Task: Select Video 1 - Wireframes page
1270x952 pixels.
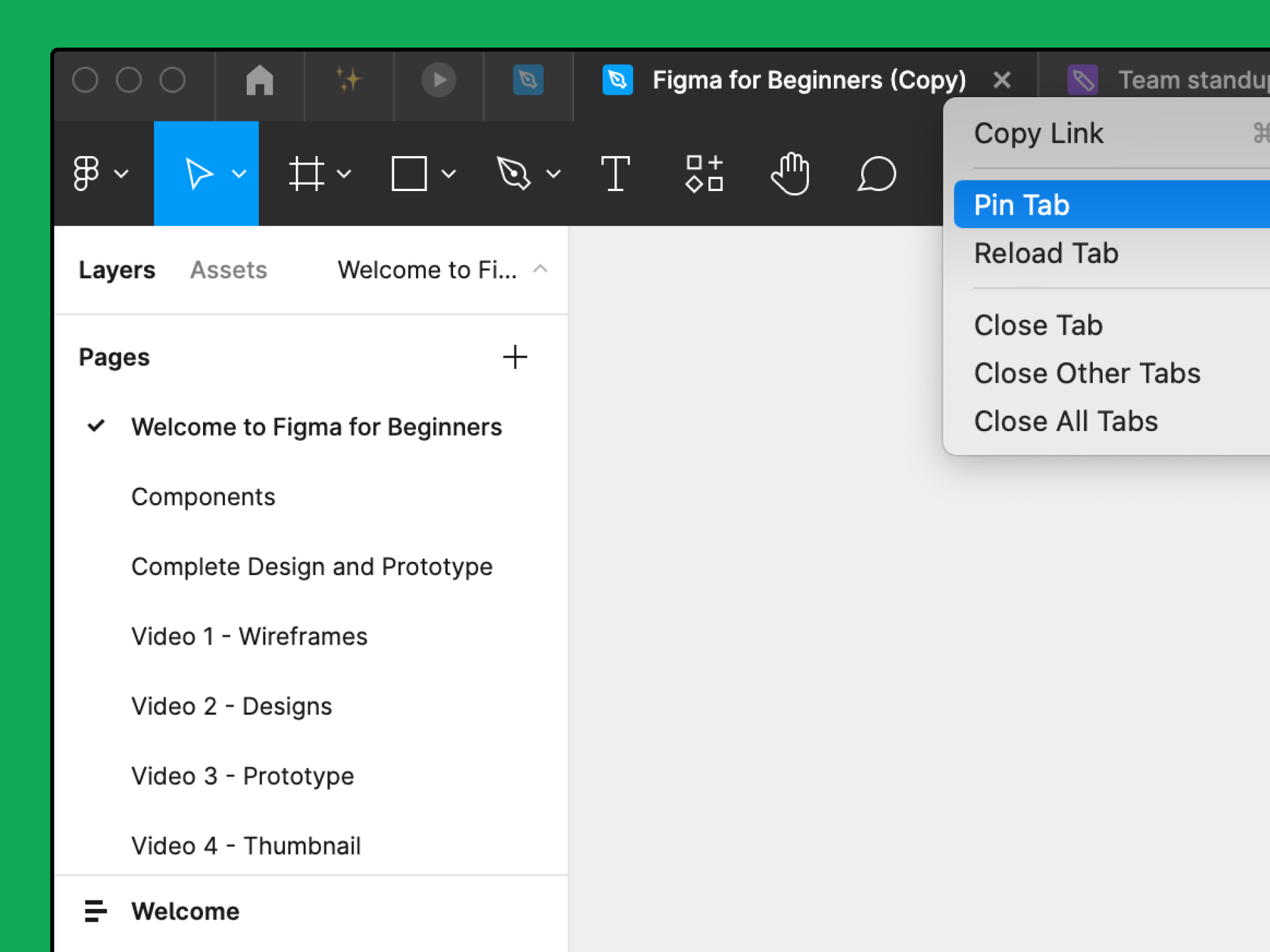Action: pyautogui.click(x=250, y=636)
